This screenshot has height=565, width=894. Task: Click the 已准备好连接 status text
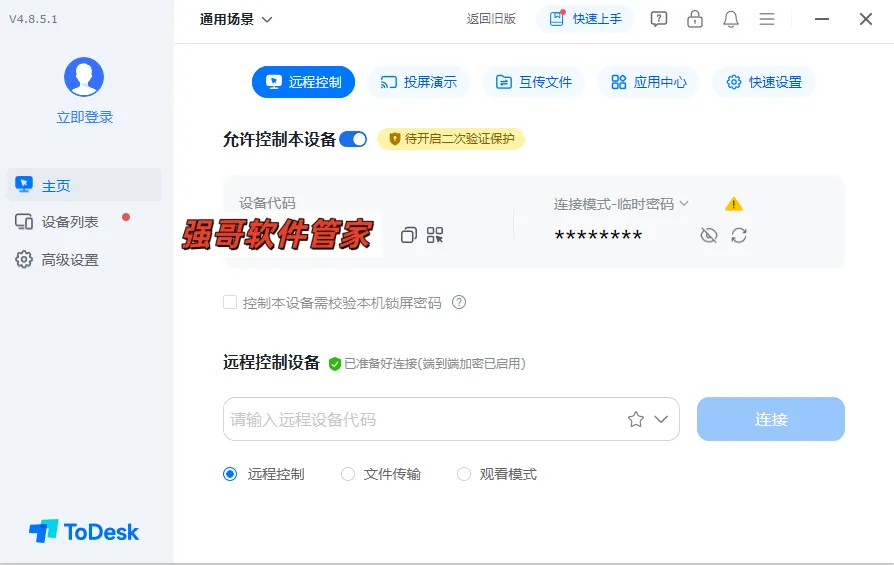[x=435, y=364]
